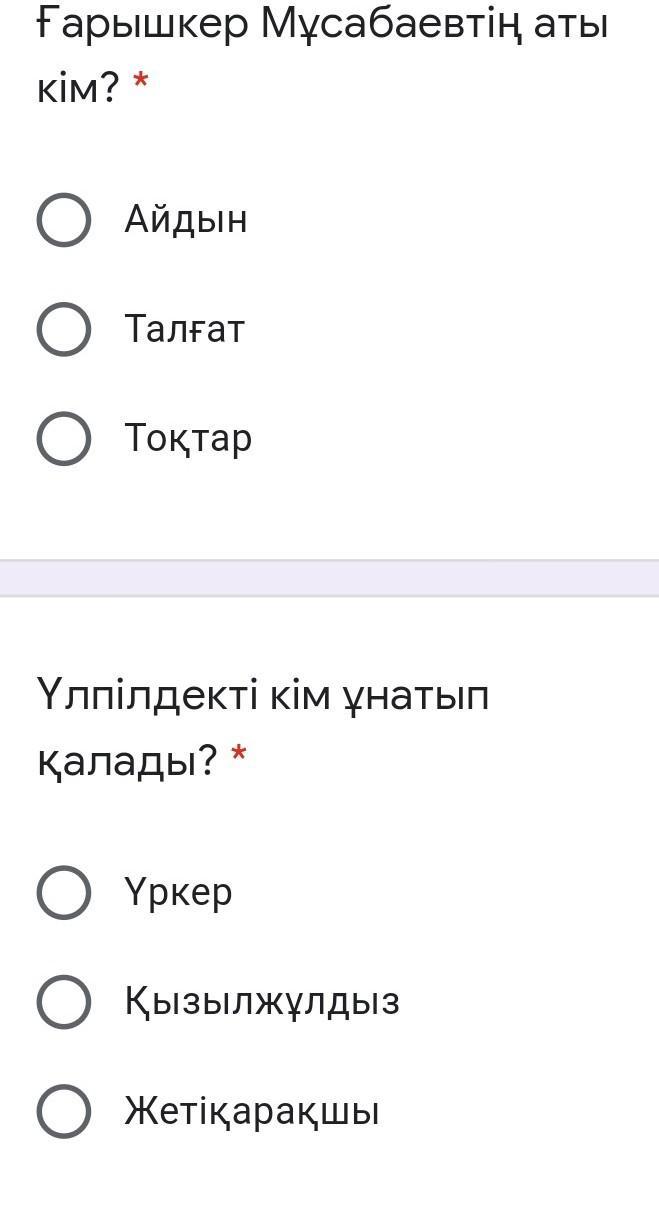Screen dimensions: 659x1227
Task: Click the Қызылжұлдыз option label text
Action: tap(262, 1002)
